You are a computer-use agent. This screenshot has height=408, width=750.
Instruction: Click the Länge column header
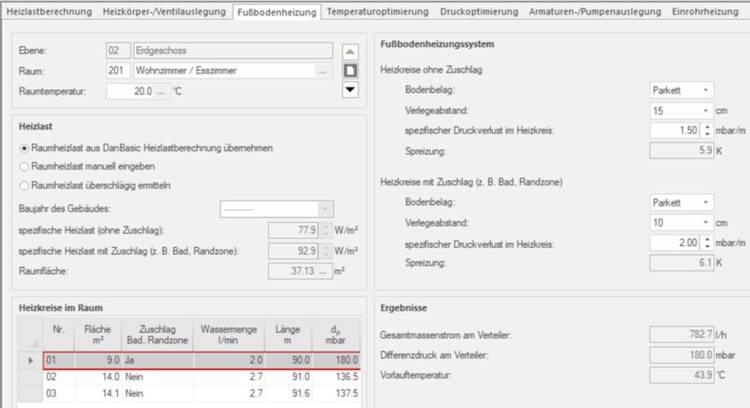click(288, 332)
